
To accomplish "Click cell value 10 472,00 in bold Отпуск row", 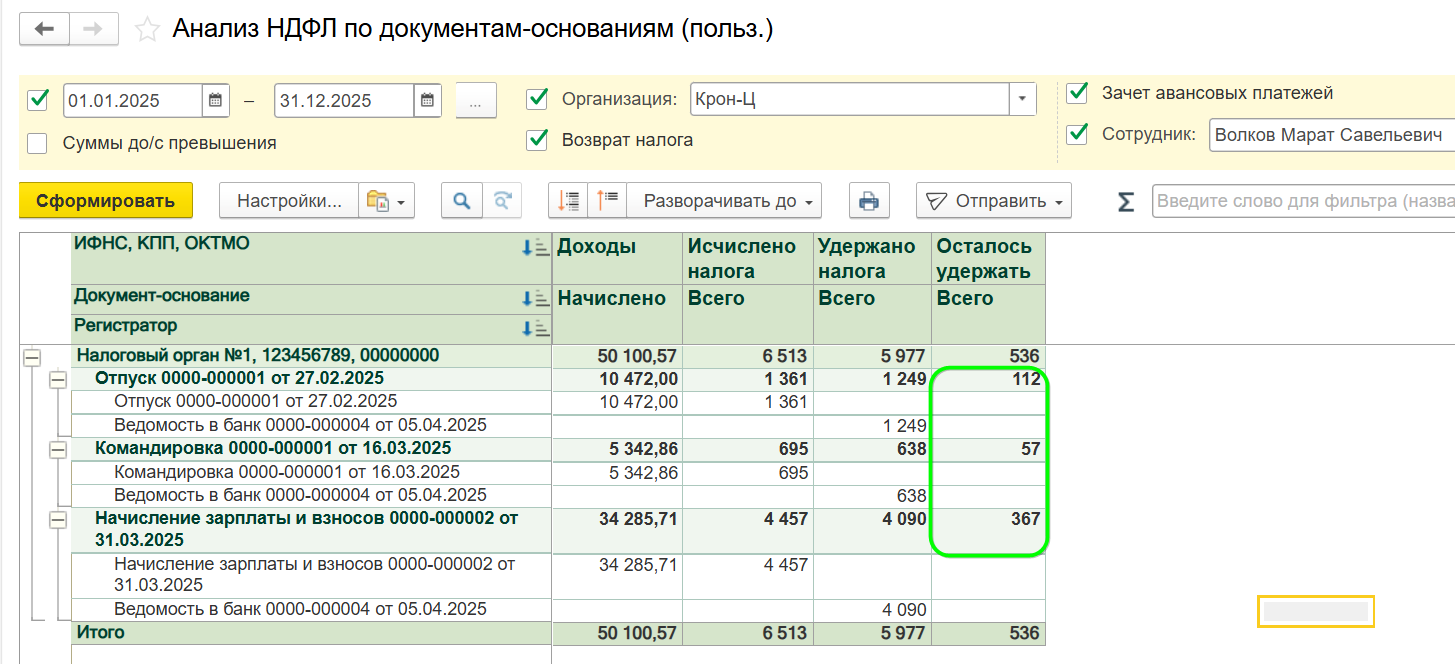I will [638, 378].
